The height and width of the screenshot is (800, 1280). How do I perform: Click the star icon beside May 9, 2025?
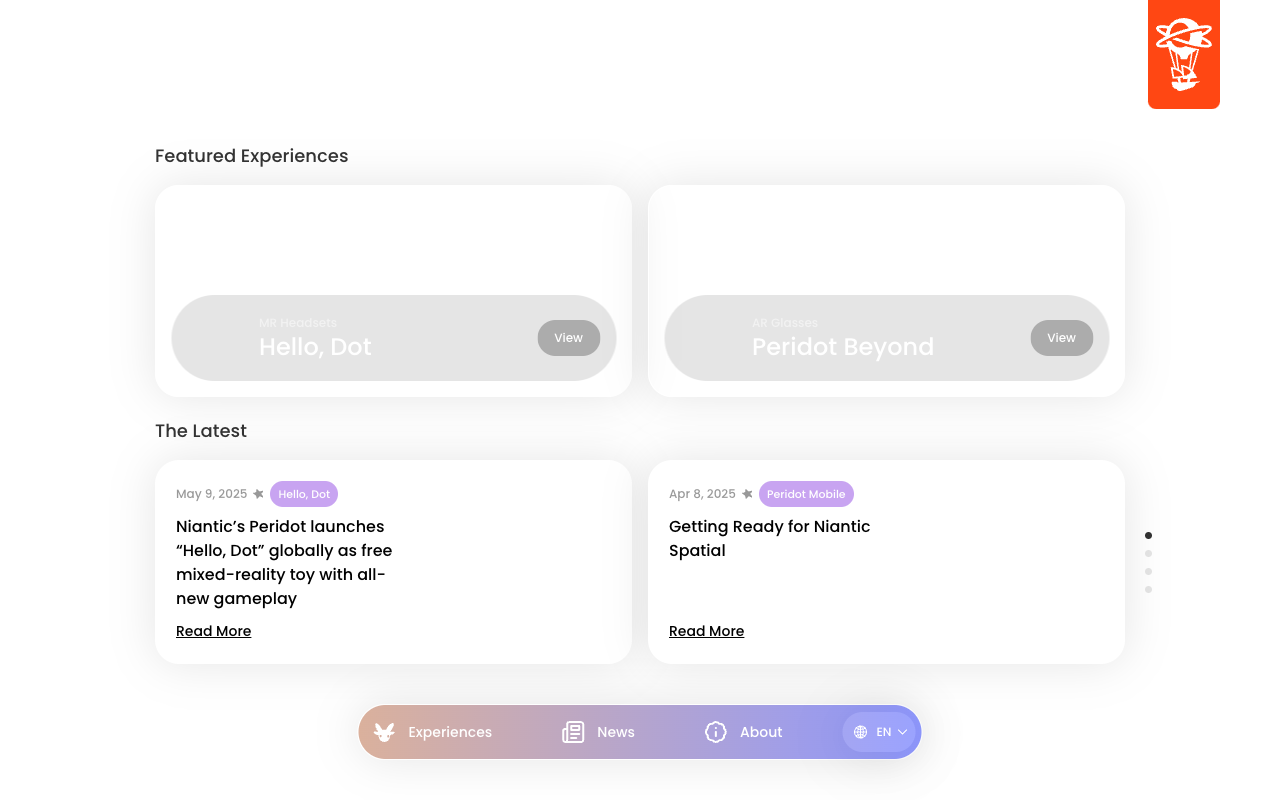pos(258,494)
